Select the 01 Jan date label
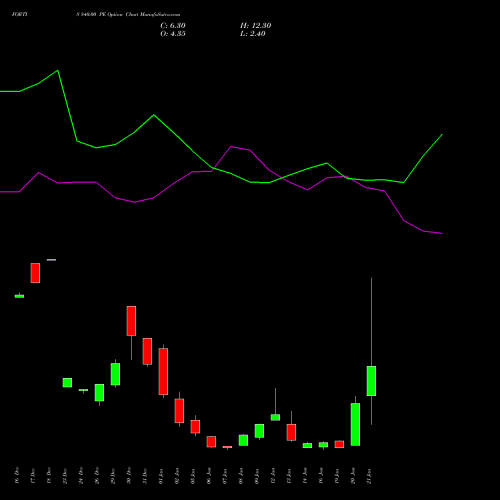 pyautogui.click(x=161, y=476)
